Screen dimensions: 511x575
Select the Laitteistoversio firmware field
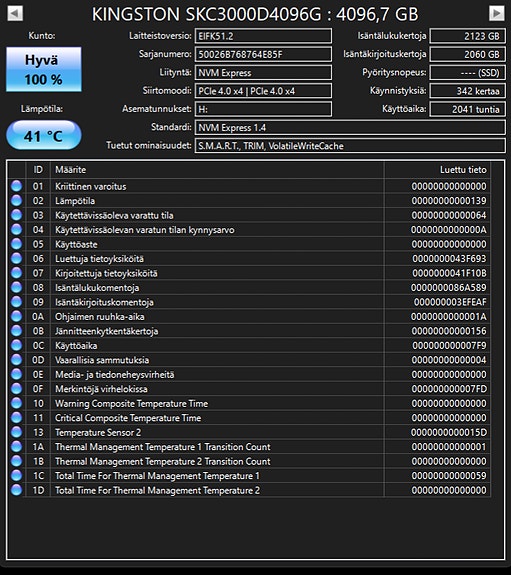click(263, 36)
